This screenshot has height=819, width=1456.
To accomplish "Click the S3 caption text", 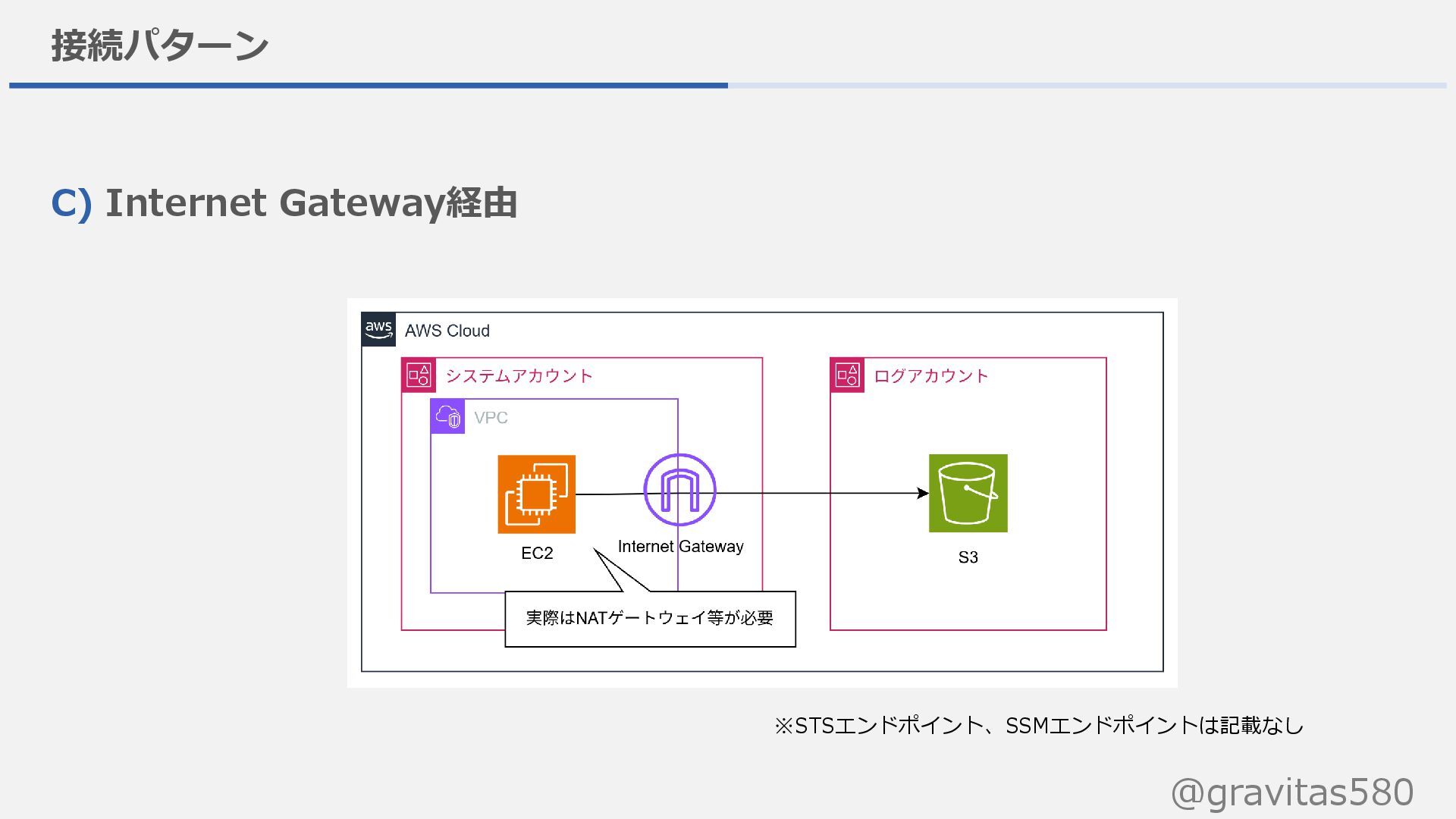I will (968, 557).
